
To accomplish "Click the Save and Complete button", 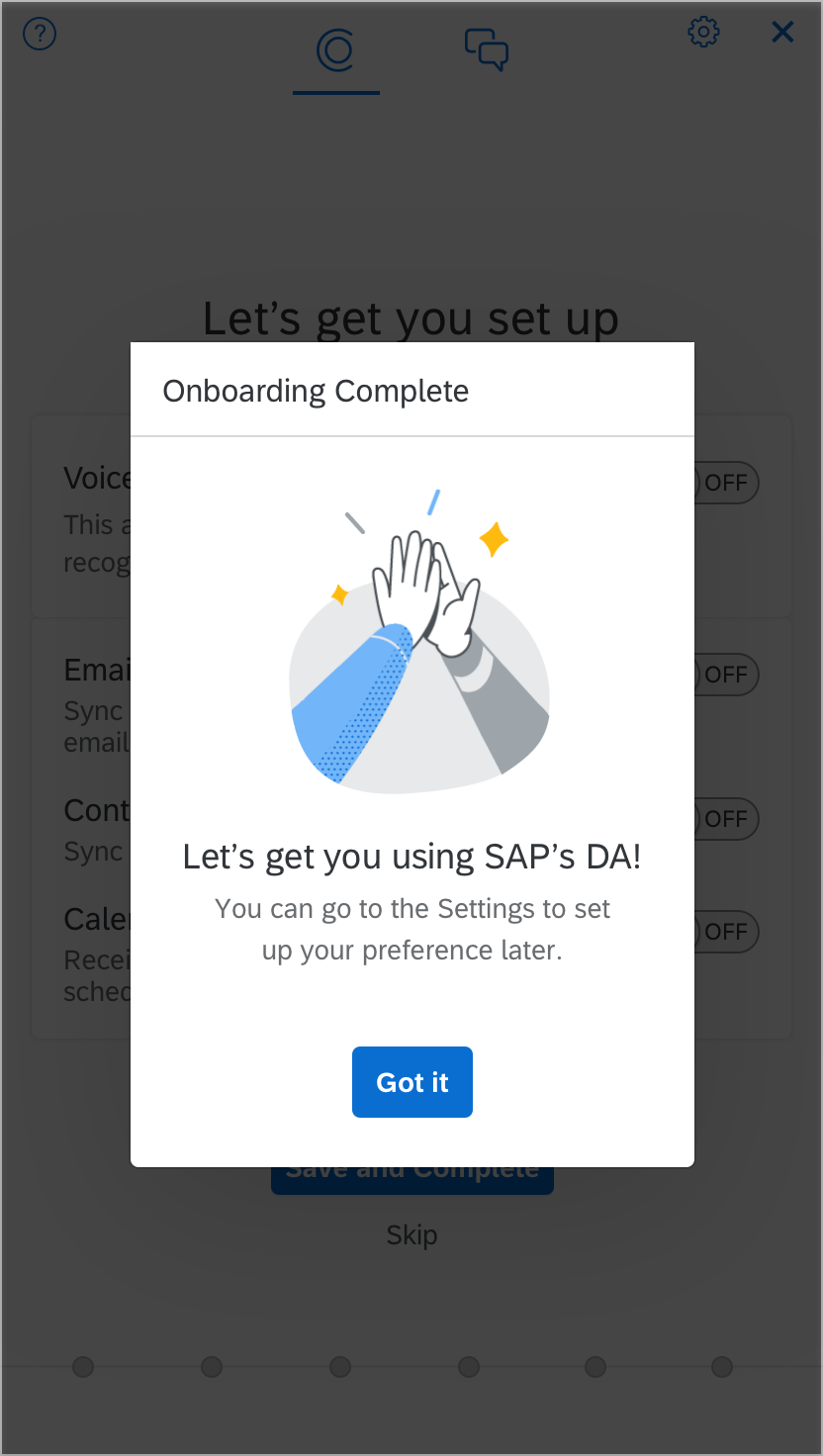I will pyautogui.click(x=412, y=1180).
